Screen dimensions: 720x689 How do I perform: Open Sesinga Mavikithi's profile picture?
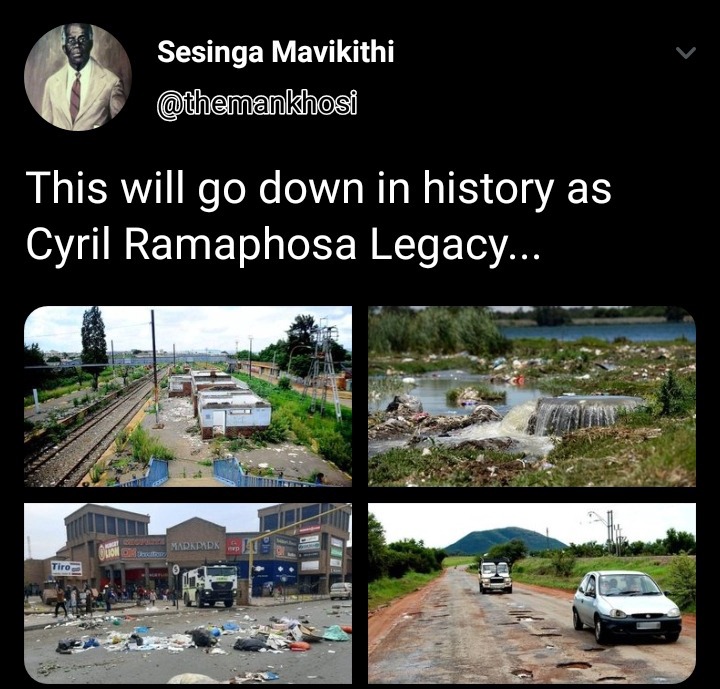[78, 77]
